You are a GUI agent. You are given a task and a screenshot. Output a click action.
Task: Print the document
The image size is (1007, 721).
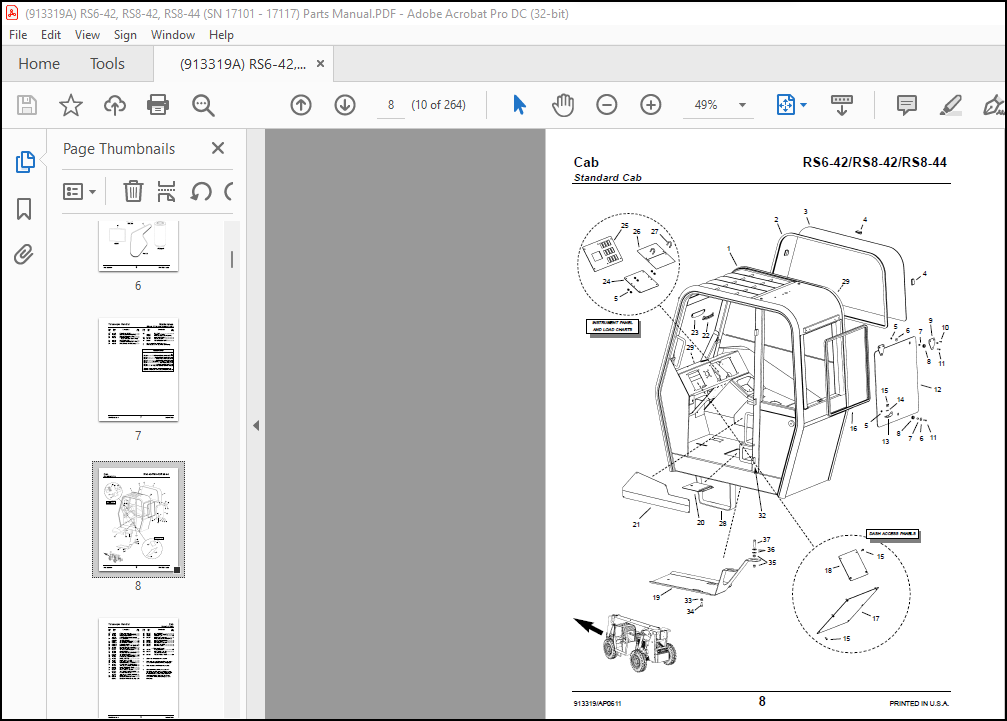coord(158,105)
